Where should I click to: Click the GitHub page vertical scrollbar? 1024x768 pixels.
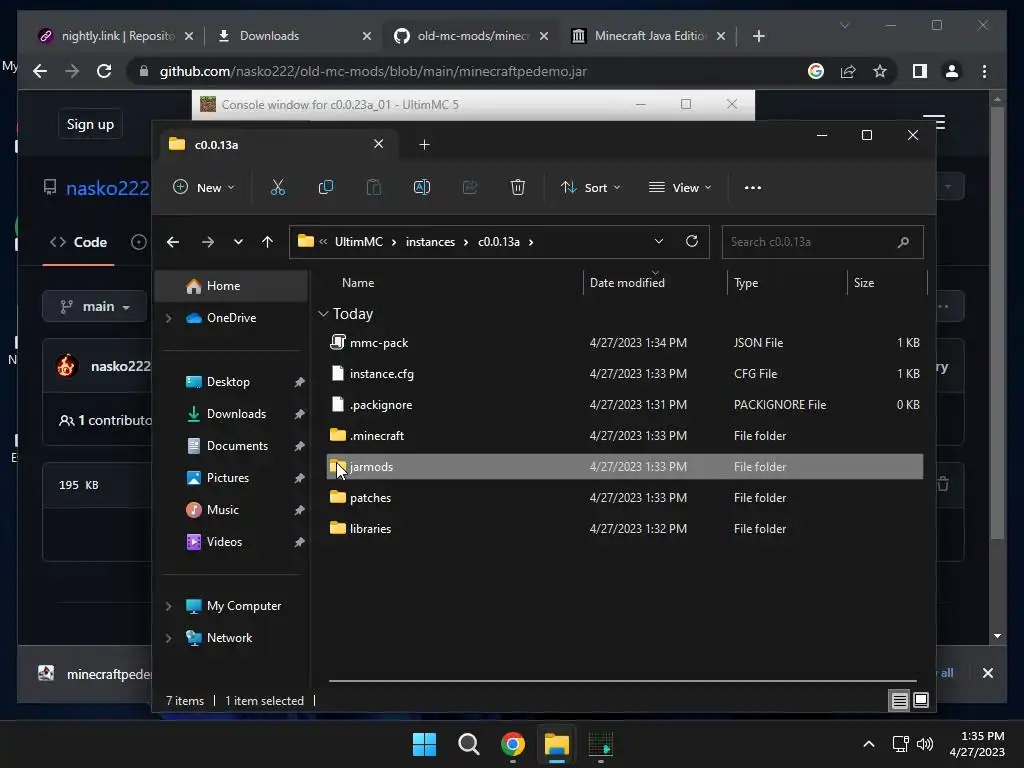[997, 323]
